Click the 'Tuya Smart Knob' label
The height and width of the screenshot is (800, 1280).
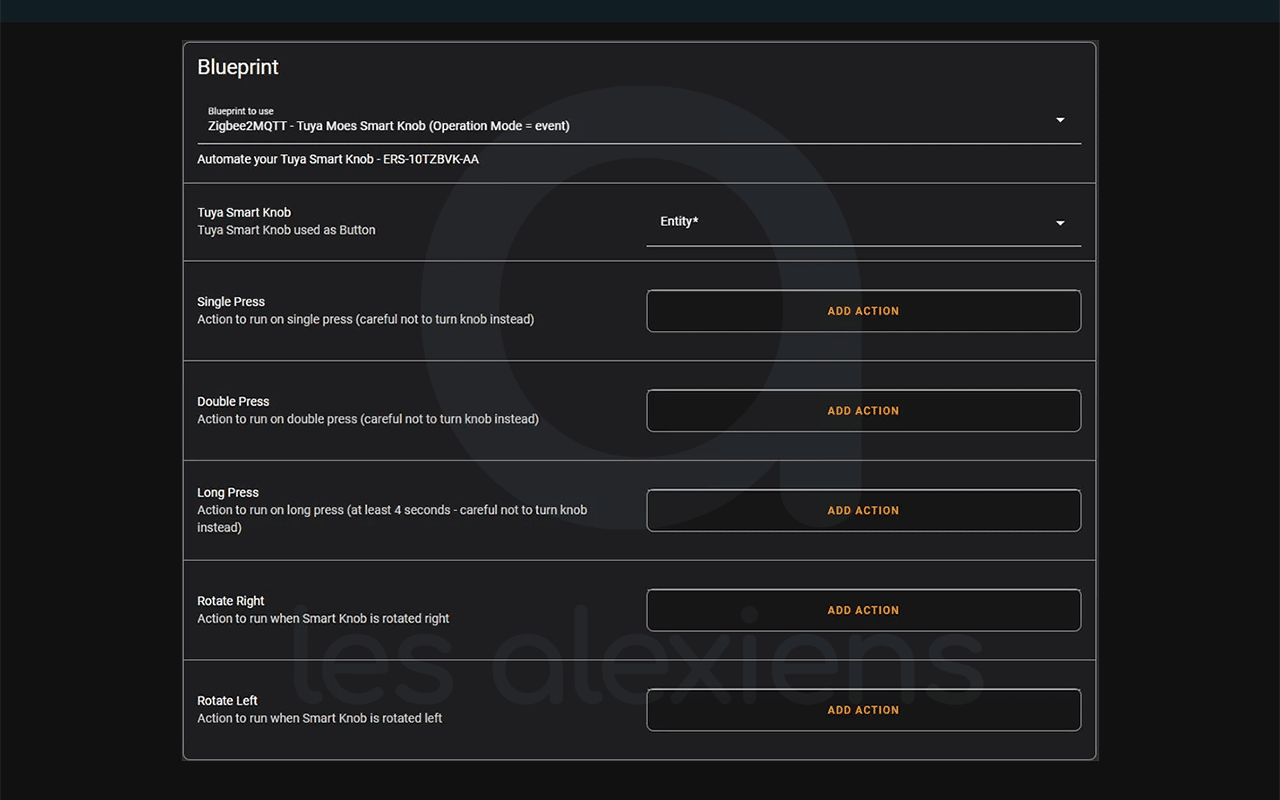[x=244, y=212]
